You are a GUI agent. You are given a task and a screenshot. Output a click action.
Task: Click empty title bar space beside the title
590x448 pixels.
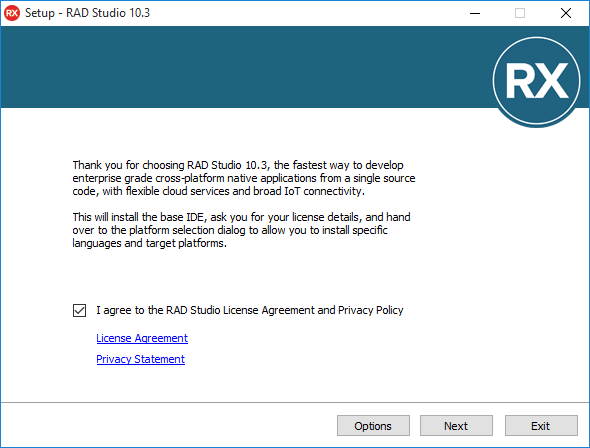301,13
